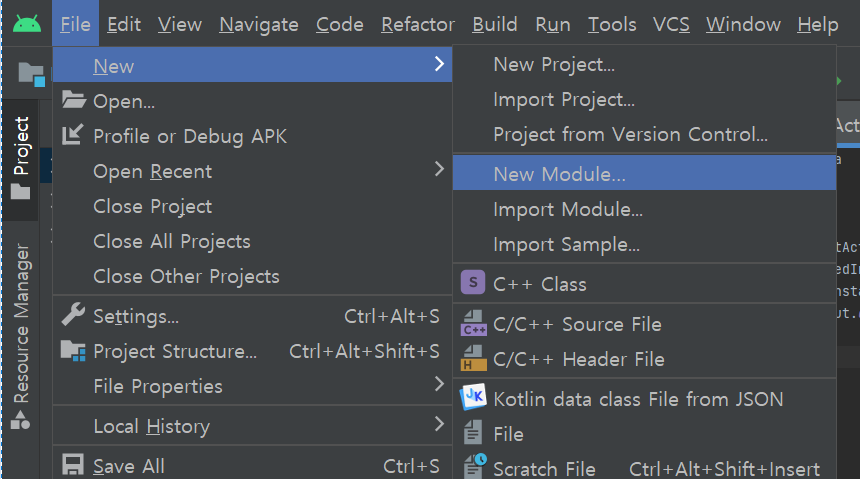Click the C/C++ Source File icon

tap(473, 324)
